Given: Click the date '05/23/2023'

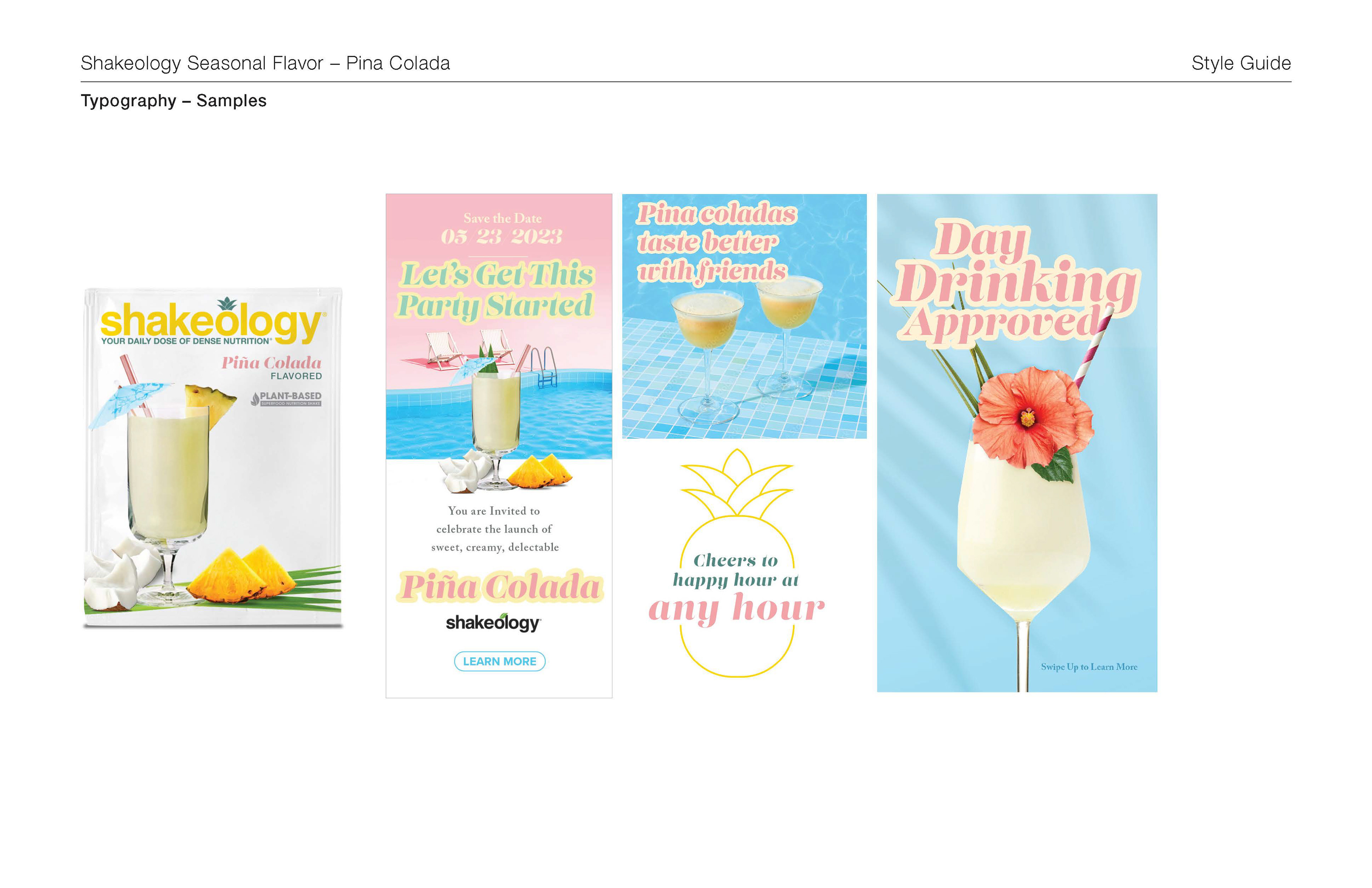Looking at the screenshot, I should tap(502, 237).
